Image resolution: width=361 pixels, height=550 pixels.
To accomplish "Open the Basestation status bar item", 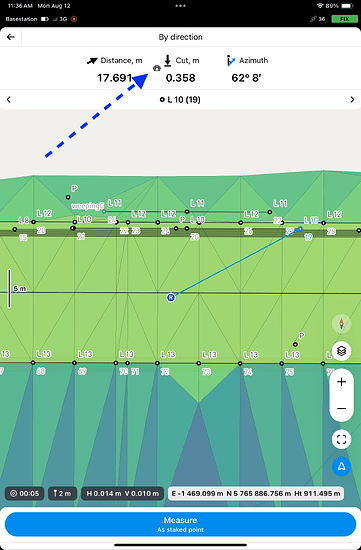I will point(21,19).
